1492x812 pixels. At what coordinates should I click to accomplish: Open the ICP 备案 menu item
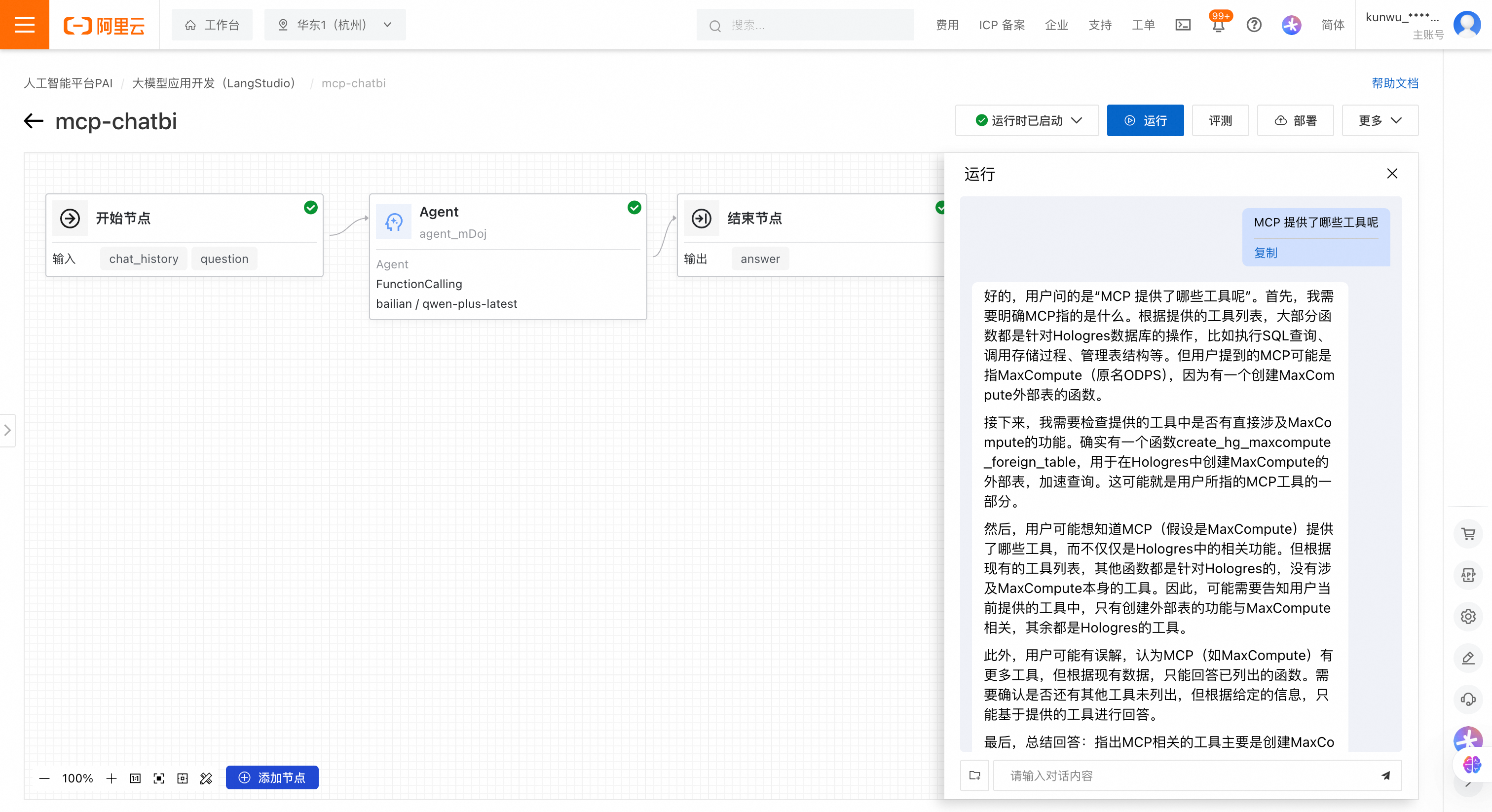1002,25
